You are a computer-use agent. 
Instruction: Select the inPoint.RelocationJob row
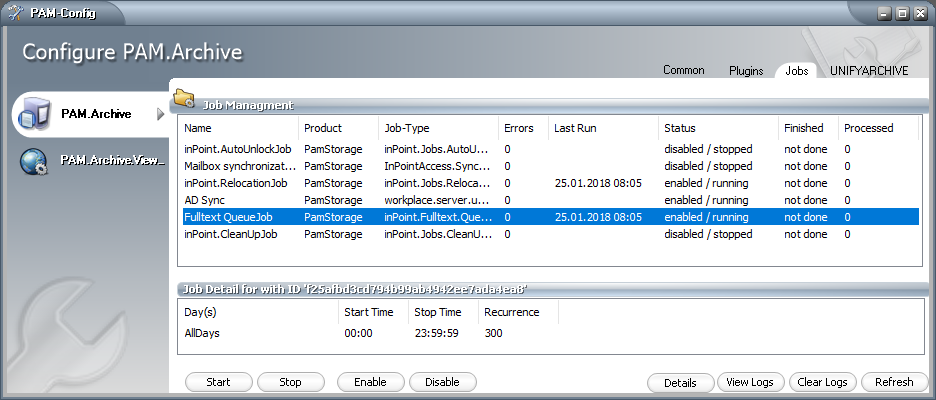(x=550, y=183)
